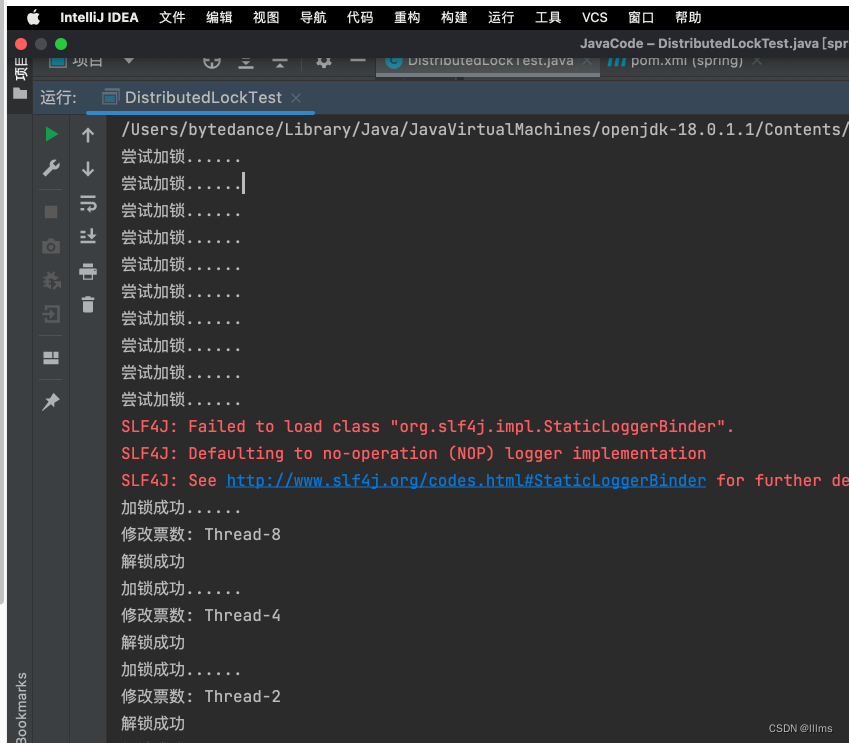Viewport: 849px width, 743px height.
Task: Print console output with printer icon
Action: coord(88,272)
